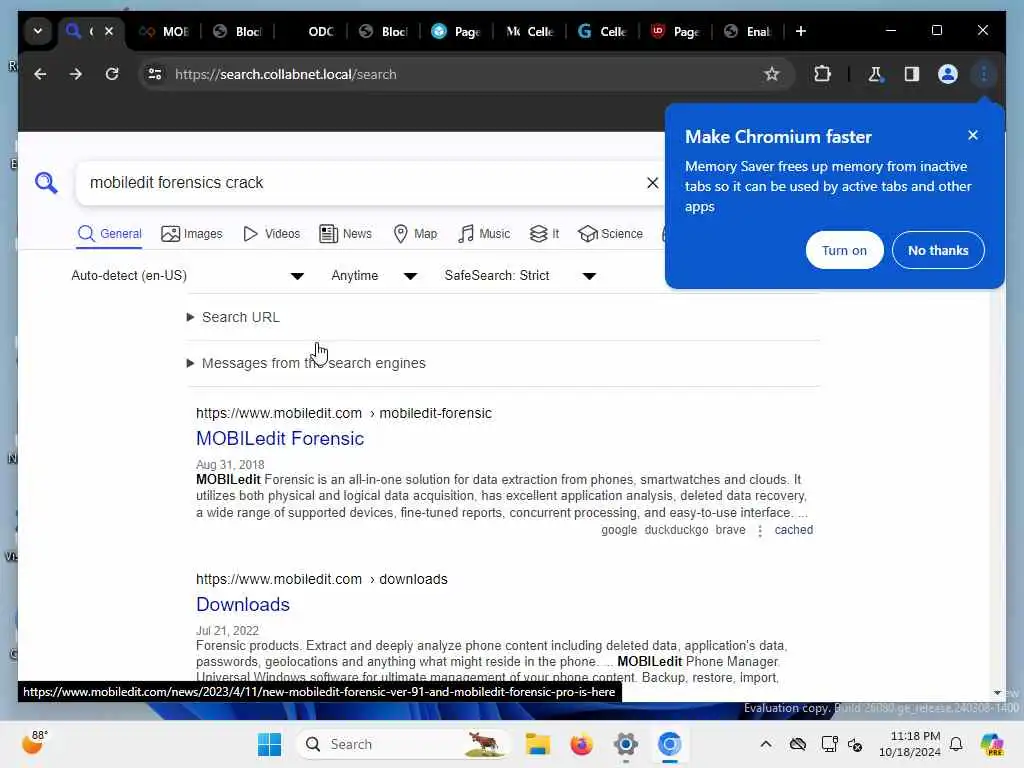Click the address bar URL
This screenshot has height=768, width=1024.
285,74
